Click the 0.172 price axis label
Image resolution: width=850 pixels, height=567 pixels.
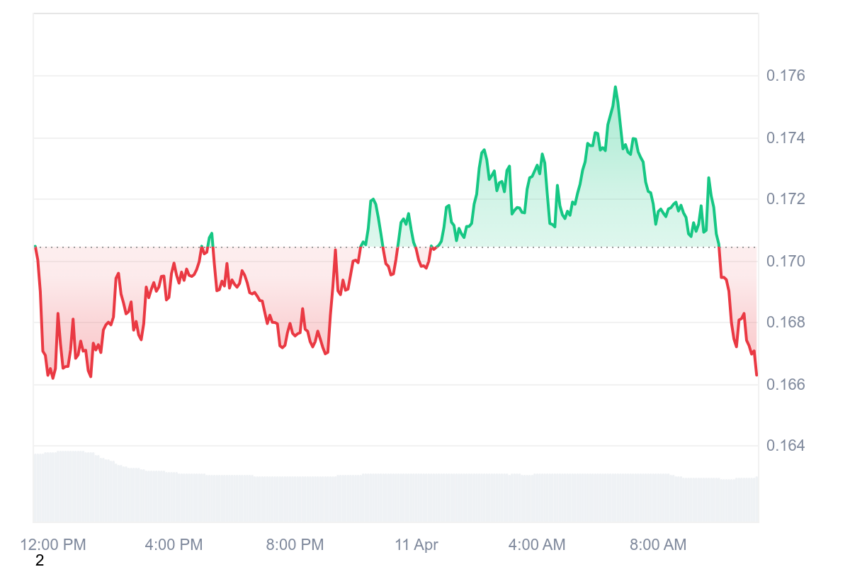[x=785, y=199]
